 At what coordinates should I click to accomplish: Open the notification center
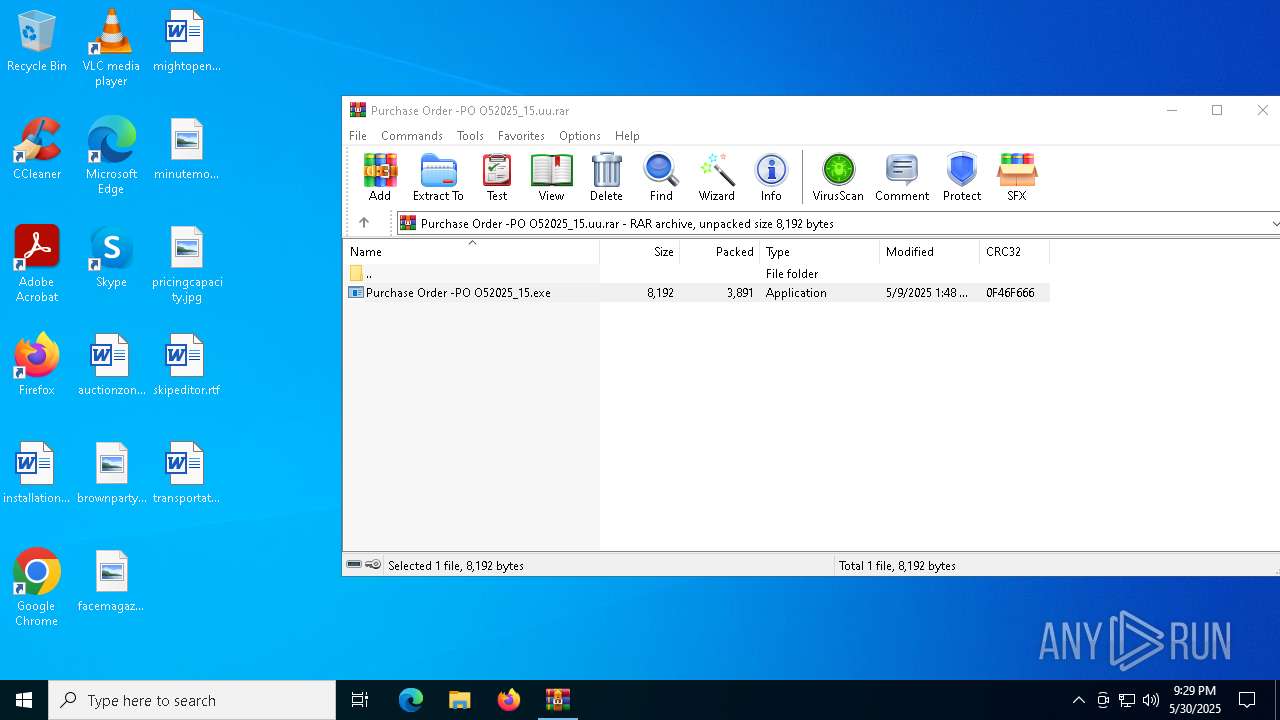point(1247,700)
